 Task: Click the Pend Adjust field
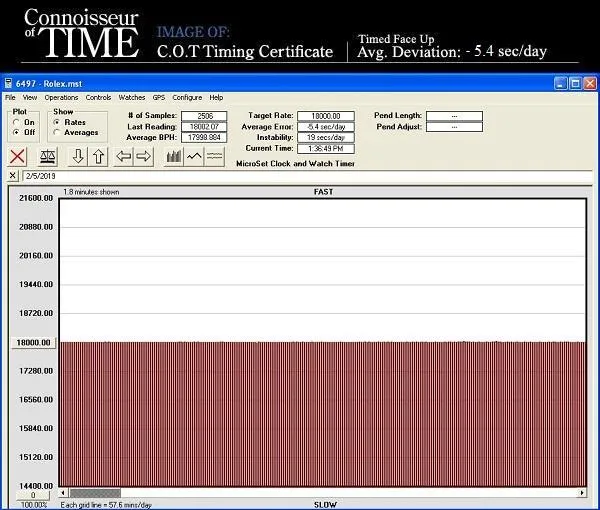455,127
